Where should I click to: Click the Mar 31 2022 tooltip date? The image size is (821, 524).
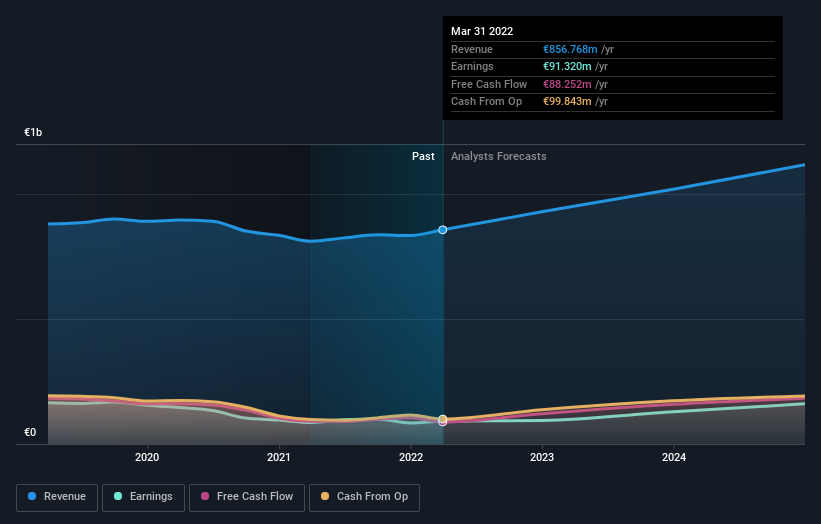482,31
